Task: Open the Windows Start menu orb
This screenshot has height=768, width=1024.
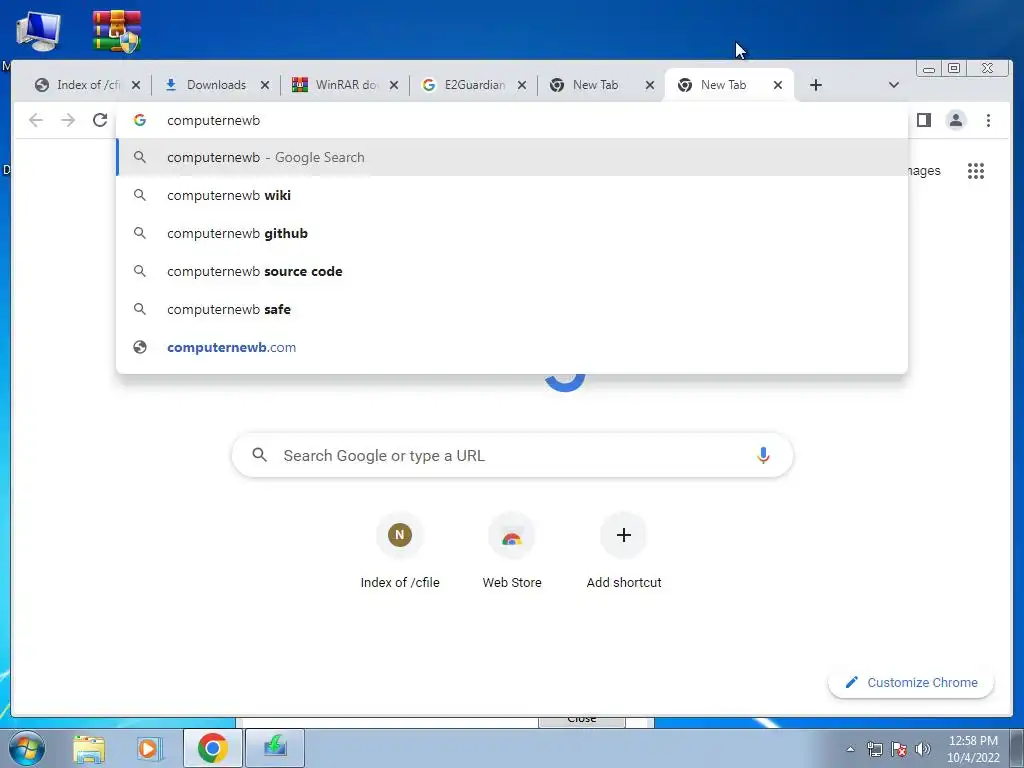Action: (x=26, y=748)
